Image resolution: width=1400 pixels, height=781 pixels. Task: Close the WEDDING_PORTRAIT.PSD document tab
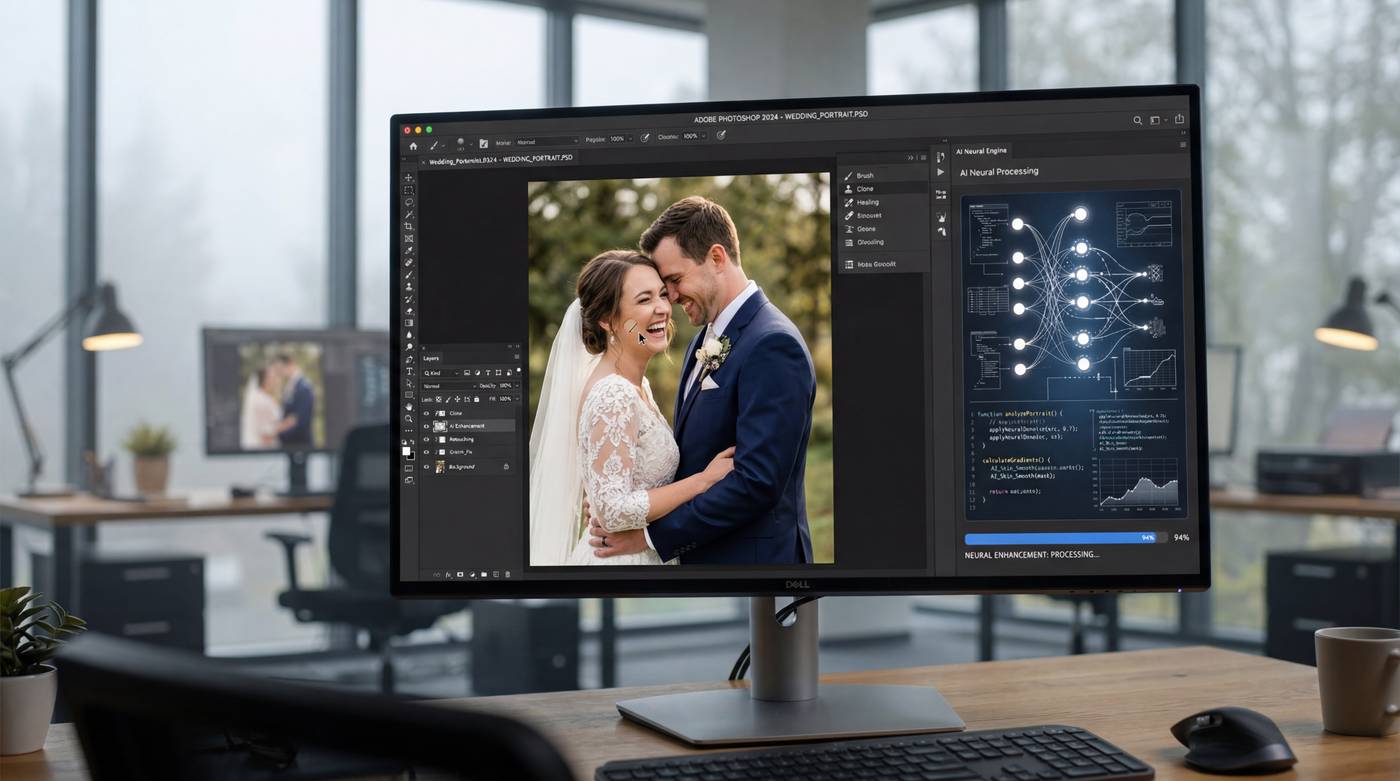tap(423, 162)
